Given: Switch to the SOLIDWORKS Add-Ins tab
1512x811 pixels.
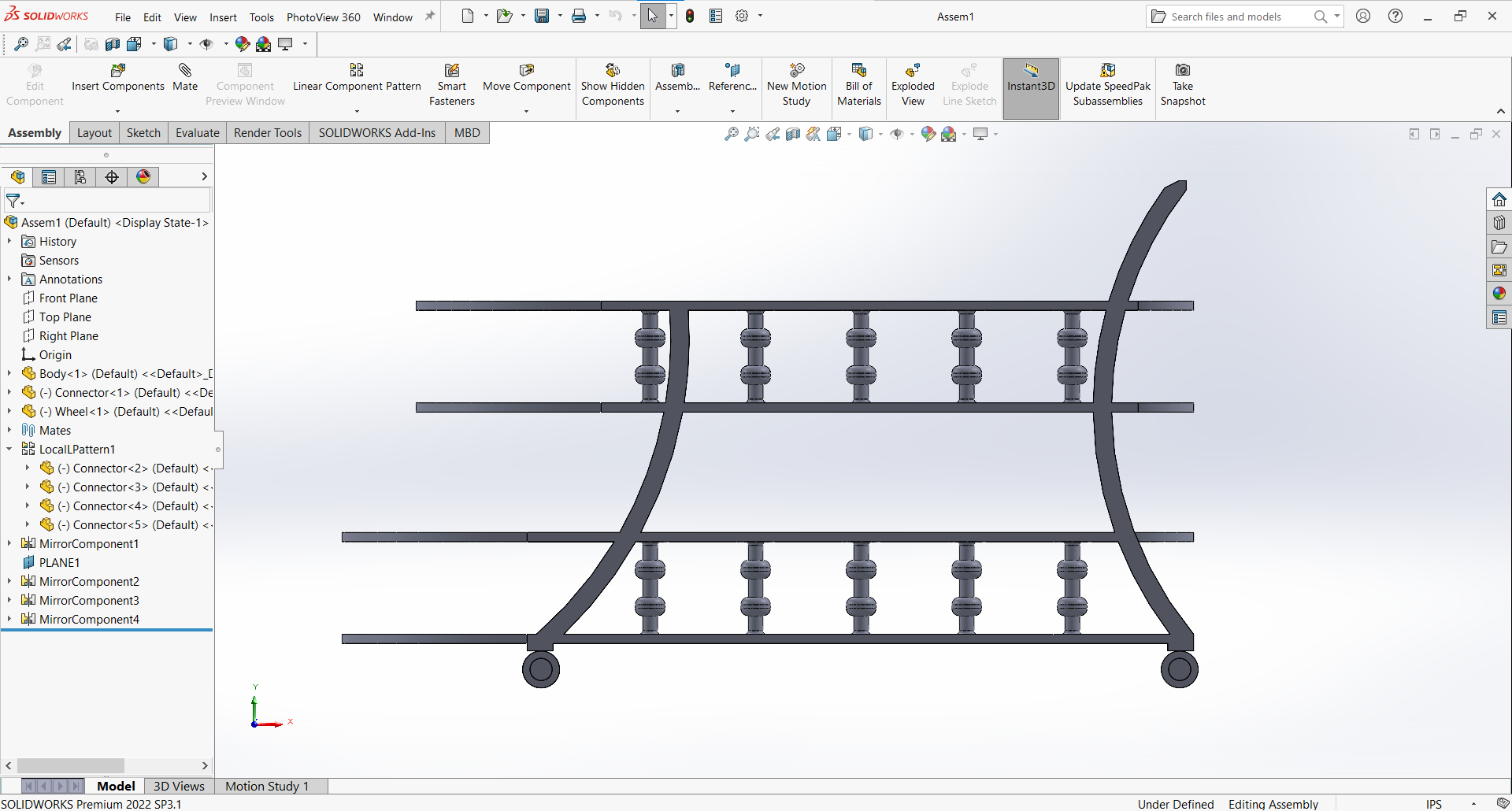Looking at the screenshot, I should pyautogui.click(x=377, y=133).
